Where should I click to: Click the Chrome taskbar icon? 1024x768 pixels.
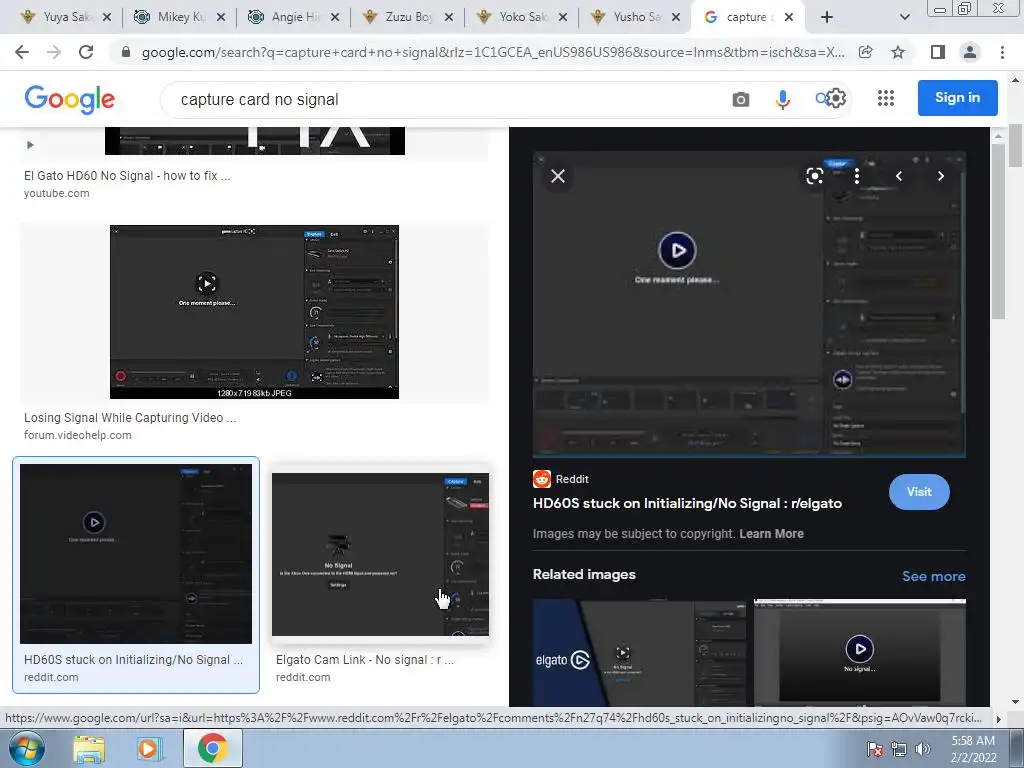pos(212,748)
